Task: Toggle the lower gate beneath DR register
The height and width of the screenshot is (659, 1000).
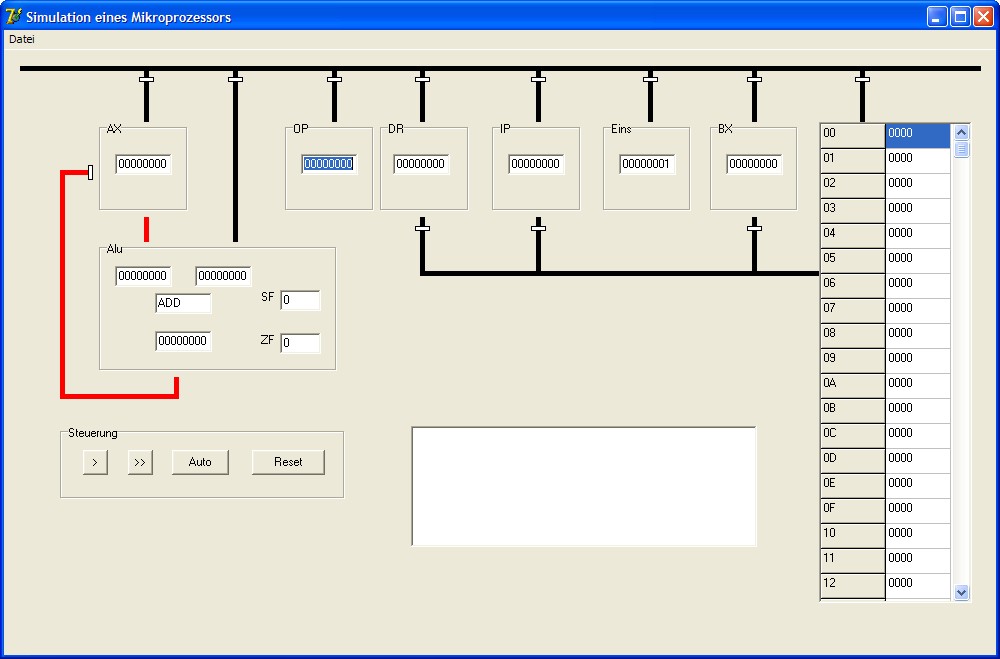Action: click(422, 228)
